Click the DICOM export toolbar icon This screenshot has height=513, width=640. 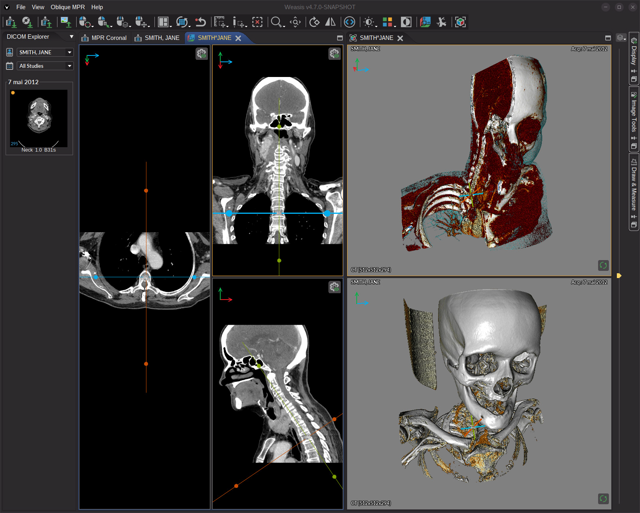47,22
